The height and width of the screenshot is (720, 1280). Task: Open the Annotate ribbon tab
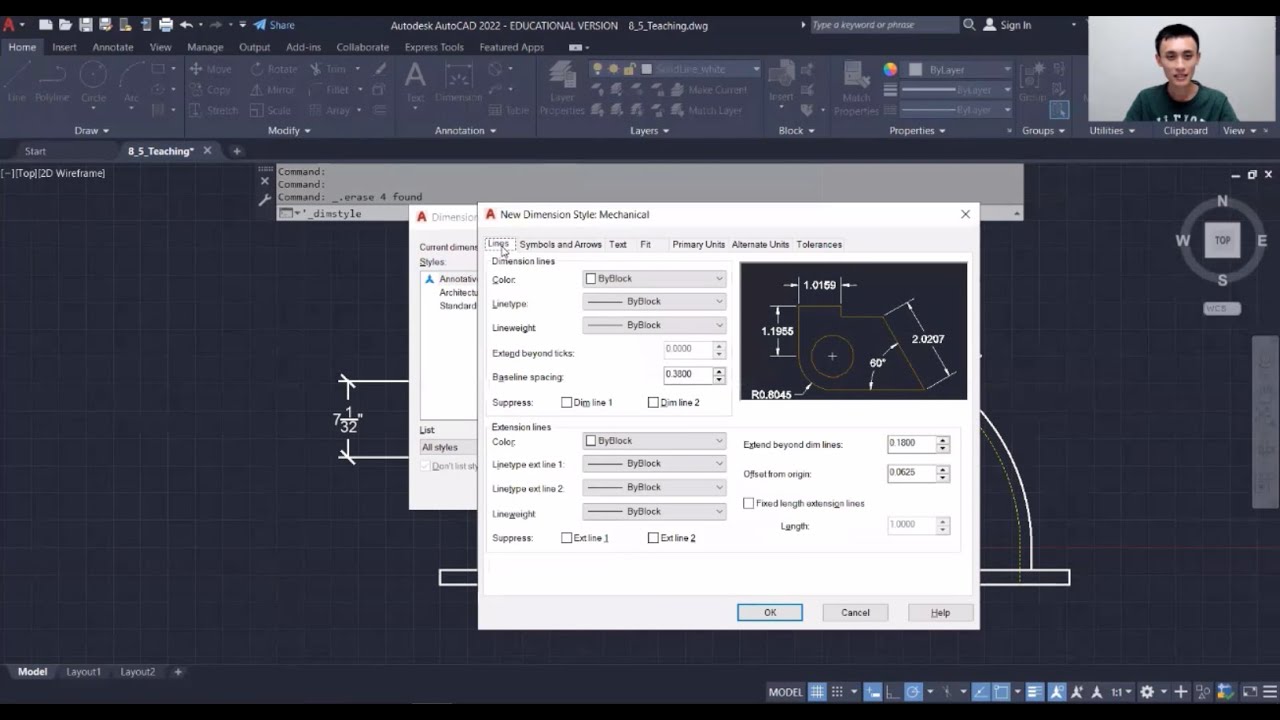click(113, 47)
